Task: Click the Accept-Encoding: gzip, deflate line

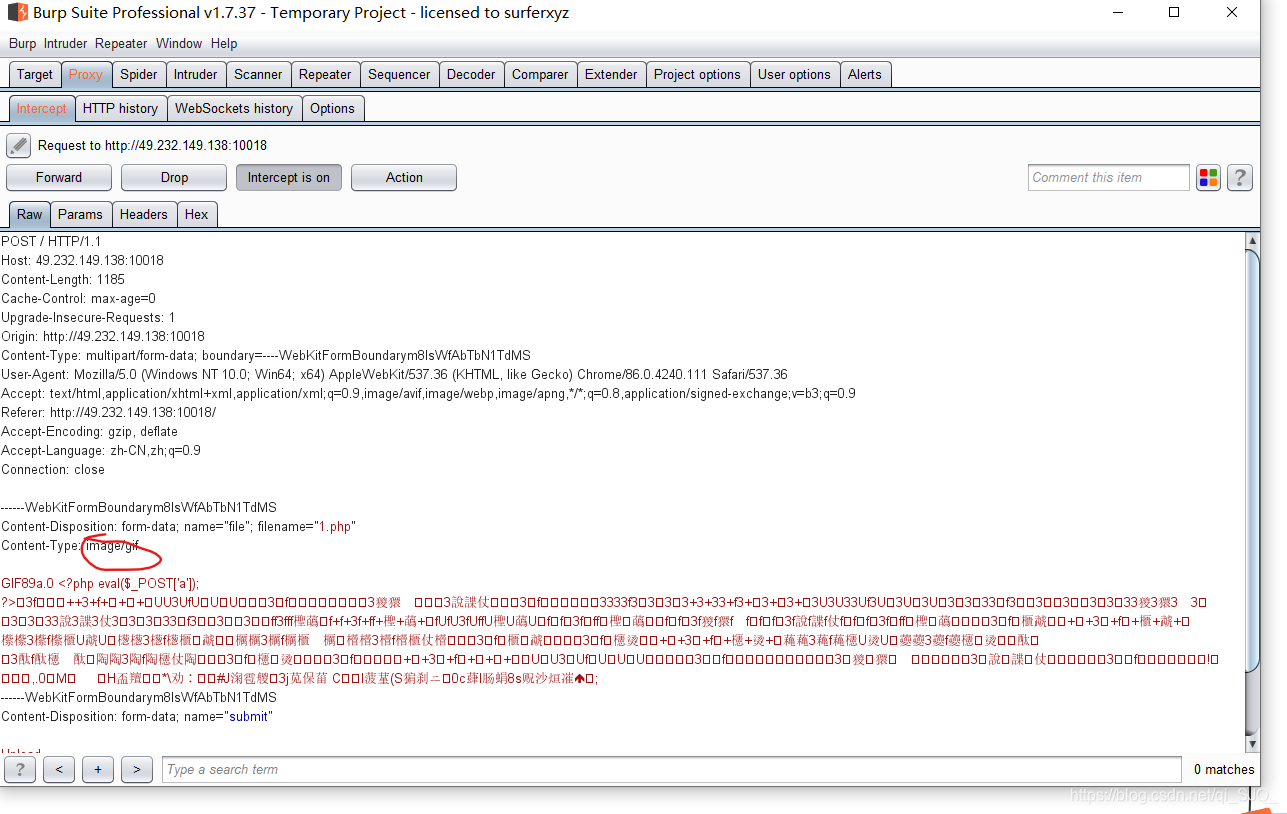Action: tap(89, 431)
